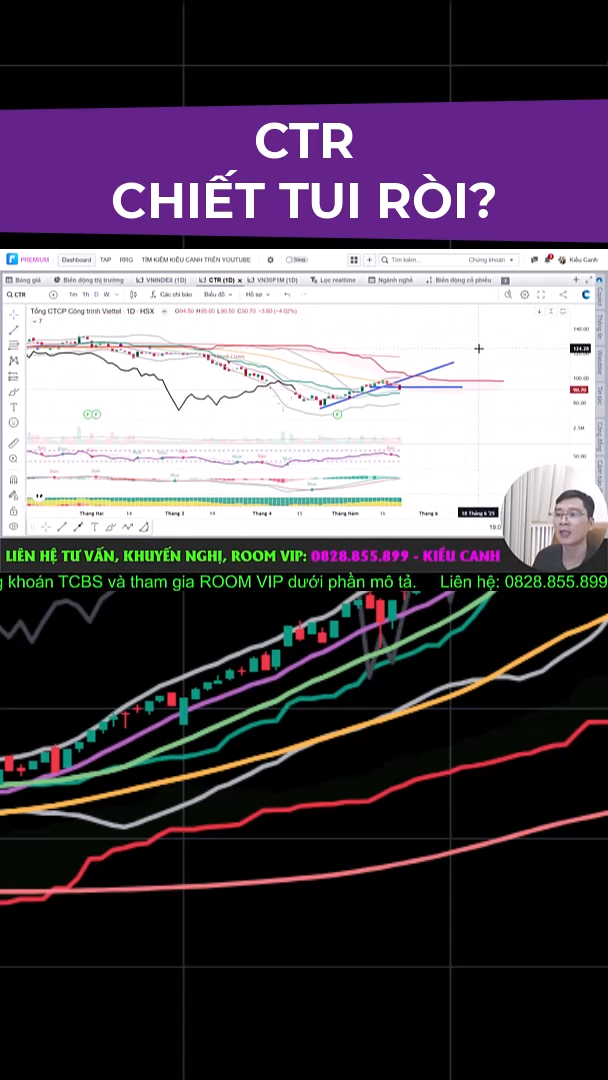Toggle the Sáng light theme switch
This screenshot has height=1080, width=608.
[296, 260]
